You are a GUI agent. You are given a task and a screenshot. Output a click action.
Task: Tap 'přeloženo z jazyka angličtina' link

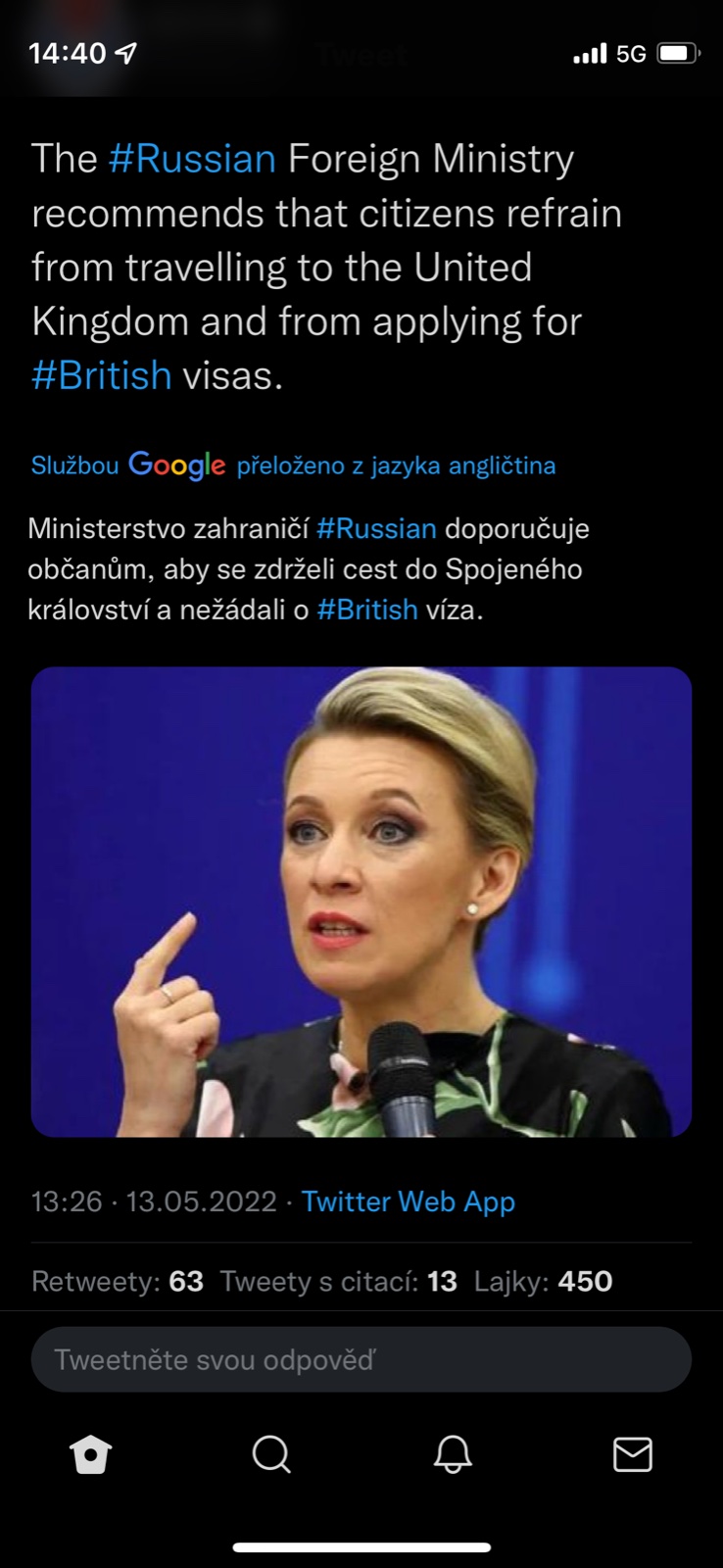(396, 465)
